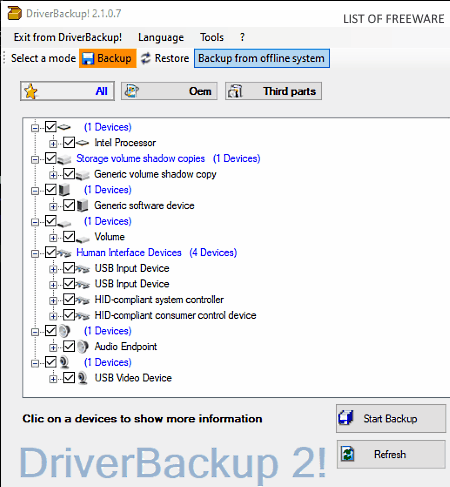Click the drive icon beside Storage volume shadow copies

click(x=64, y=159)
